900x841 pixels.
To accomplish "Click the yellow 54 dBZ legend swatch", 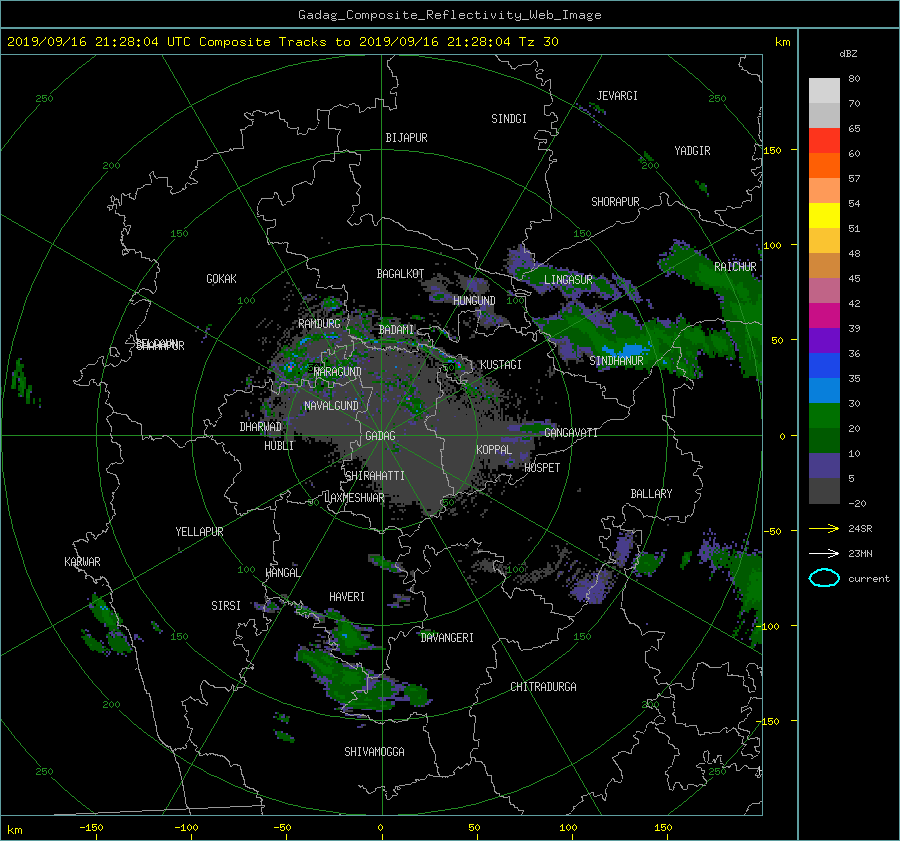I will (x=824, y=216).
